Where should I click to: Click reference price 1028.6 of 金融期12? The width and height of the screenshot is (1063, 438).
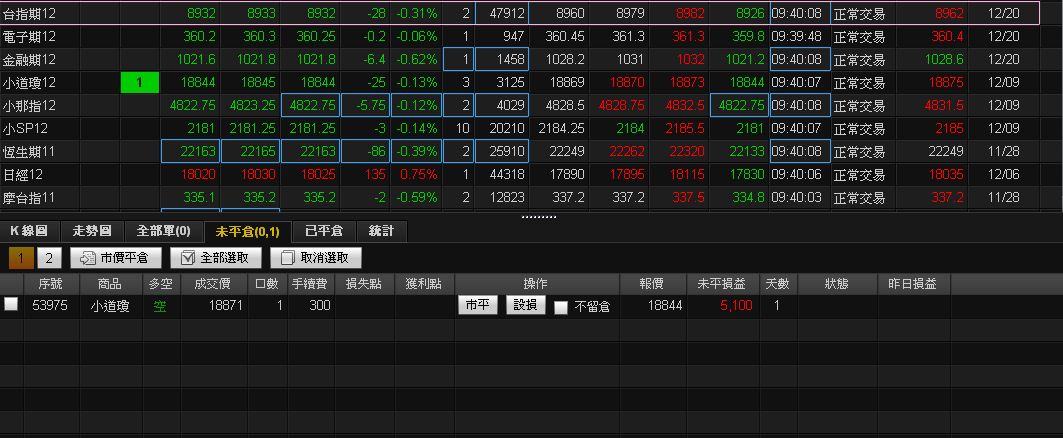(x=944, y=60)
